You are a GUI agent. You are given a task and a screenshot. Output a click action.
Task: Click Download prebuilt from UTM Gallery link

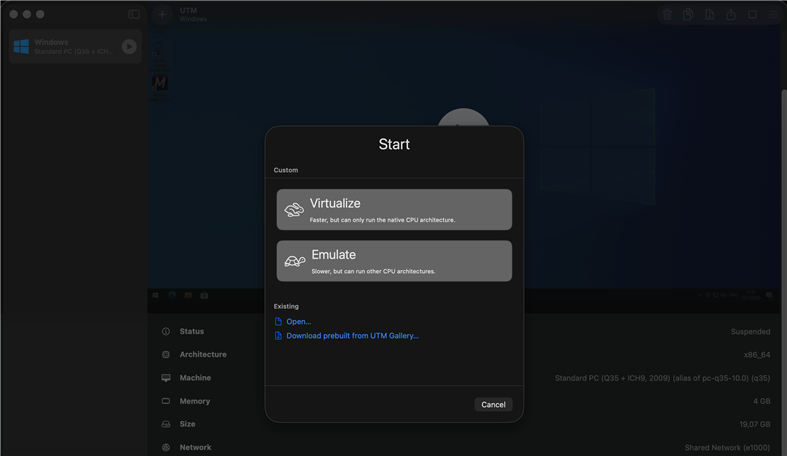point(352,336)
